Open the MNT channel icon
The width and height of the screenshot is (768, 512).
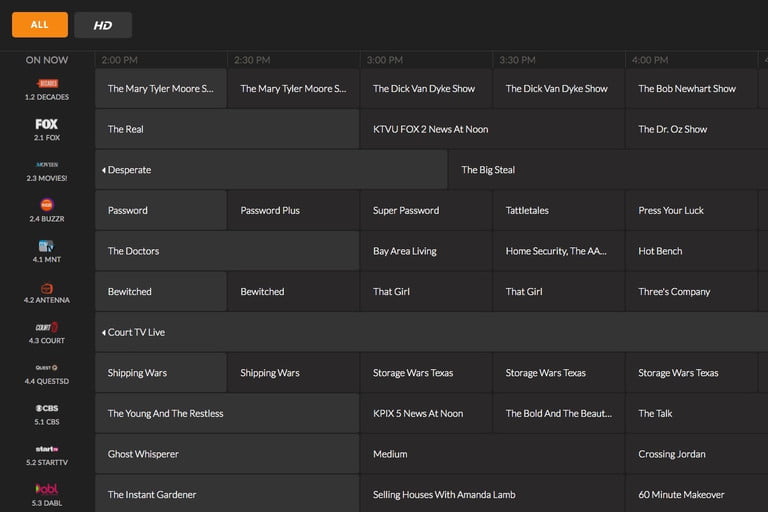[47, 246]
